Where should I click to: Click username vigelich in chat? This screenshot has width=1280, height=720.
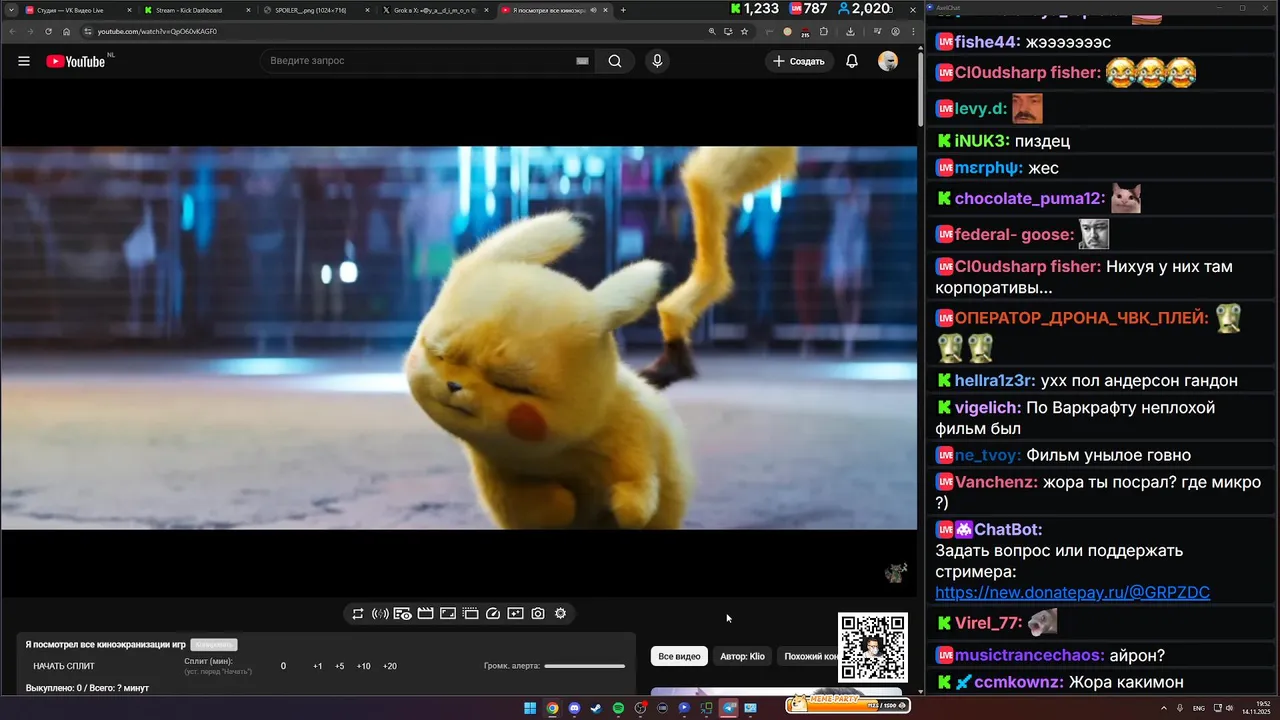pyautogui.click(x=988, y=408)
